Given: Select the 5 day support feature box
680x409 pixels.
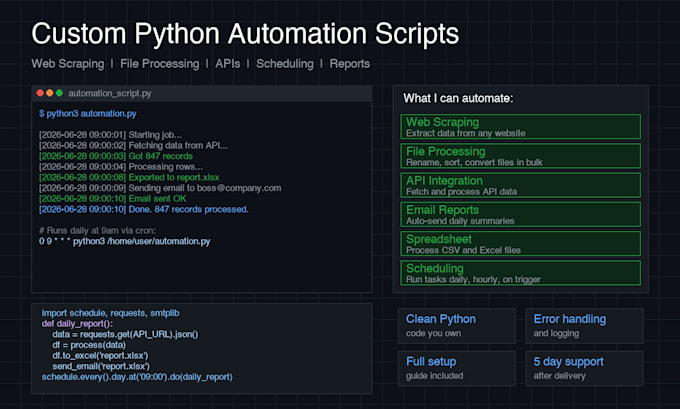Looking at the screenshot, I should (584, 369).
